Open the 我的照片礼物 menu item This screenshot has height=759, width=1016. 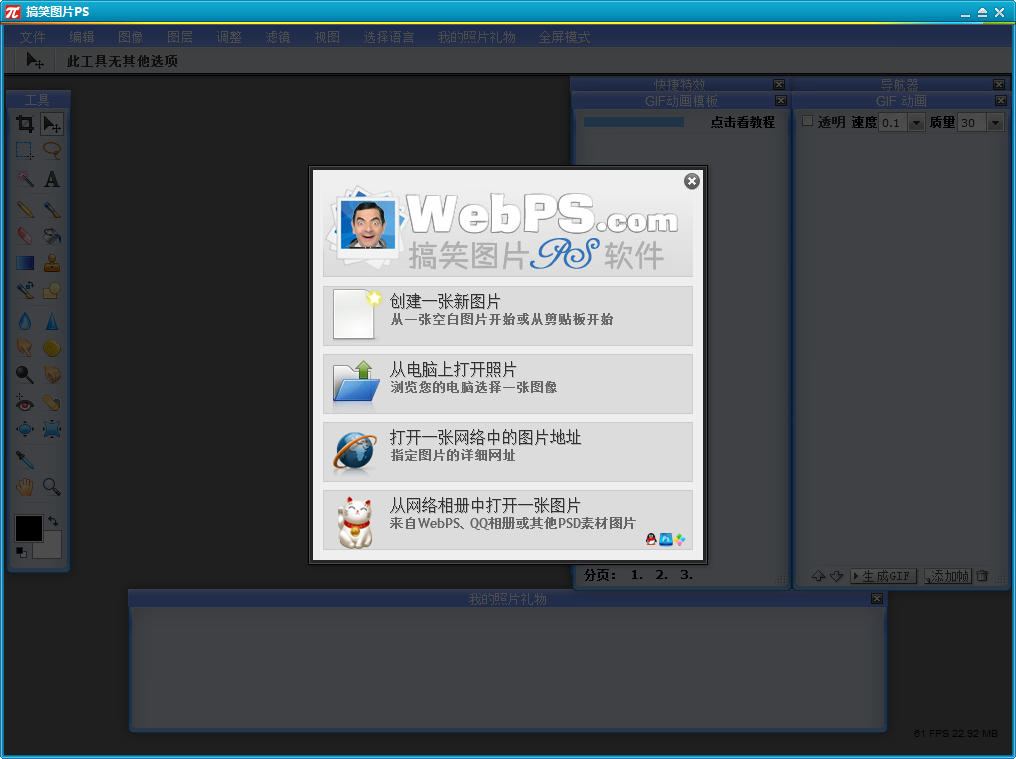(x=476, y=37)
